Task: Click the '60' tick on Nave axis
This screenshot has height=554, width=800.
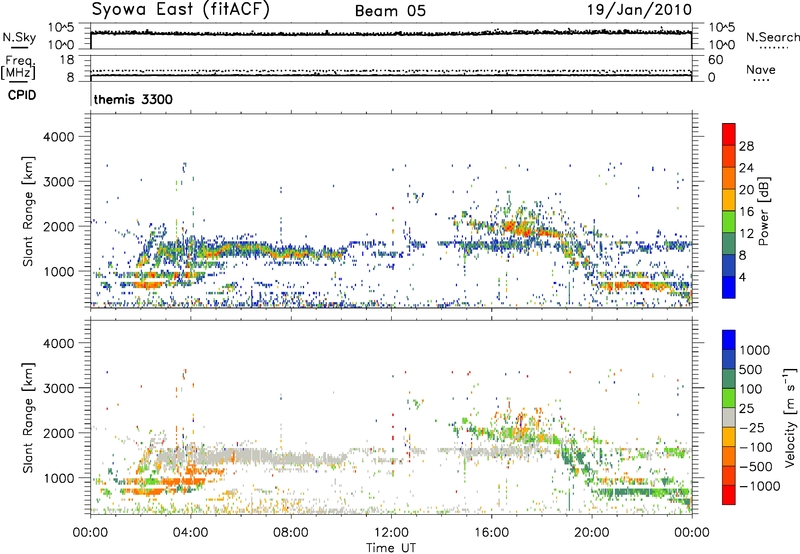Action: [715, 60]
